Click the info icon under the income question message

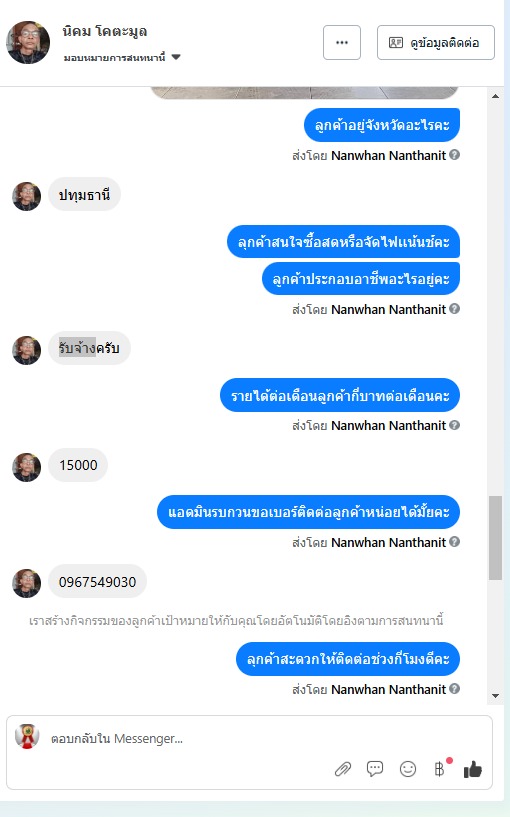(454, 425)
